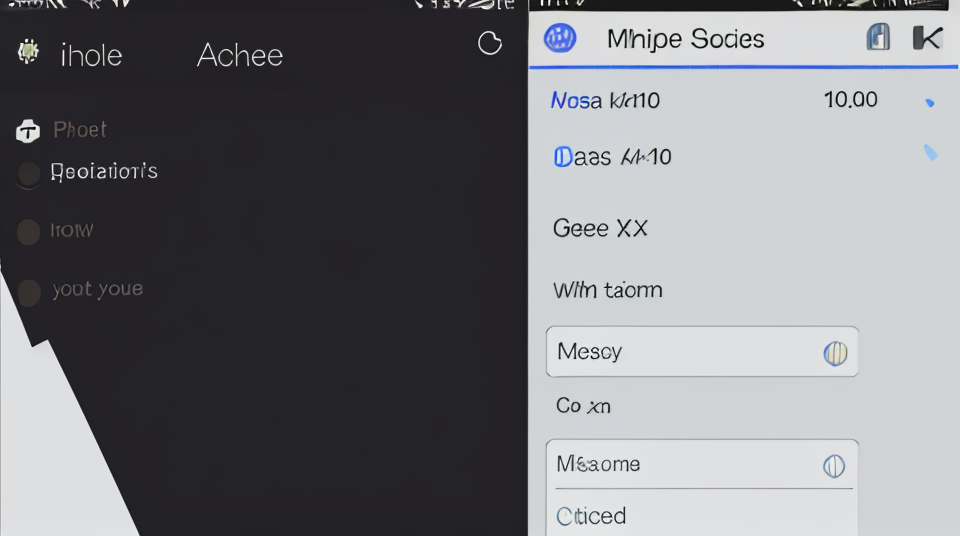Viewport: 960px width, 536px height.
Task: Open the Mescy combo box
Action: point(702,352)
